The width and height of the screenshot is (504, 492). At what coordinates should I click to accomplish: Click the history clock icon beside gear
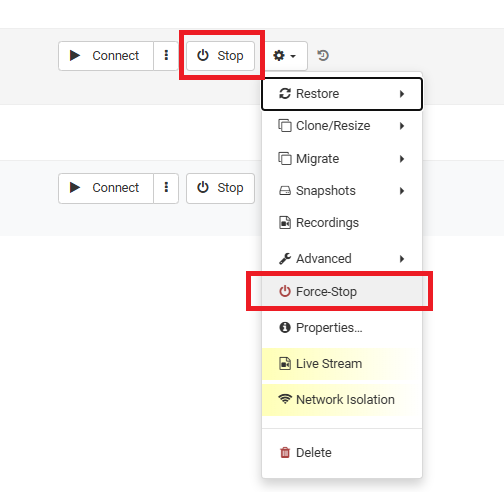point(323,55)
